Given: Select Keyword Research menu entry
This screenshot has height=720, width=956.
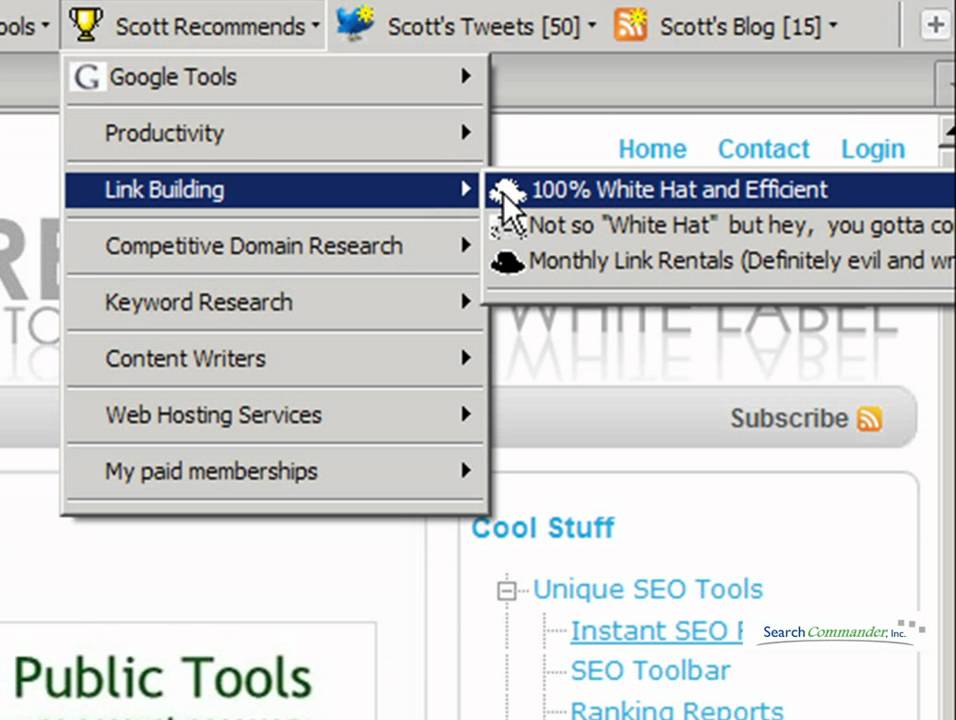Looking at the screenshot, I should (x=273, y=302).
